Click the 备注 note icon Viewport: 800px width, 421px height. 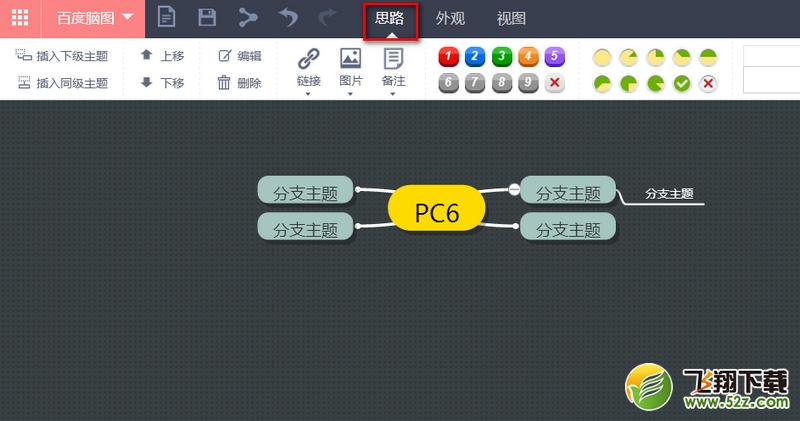(x=393, y=59)
